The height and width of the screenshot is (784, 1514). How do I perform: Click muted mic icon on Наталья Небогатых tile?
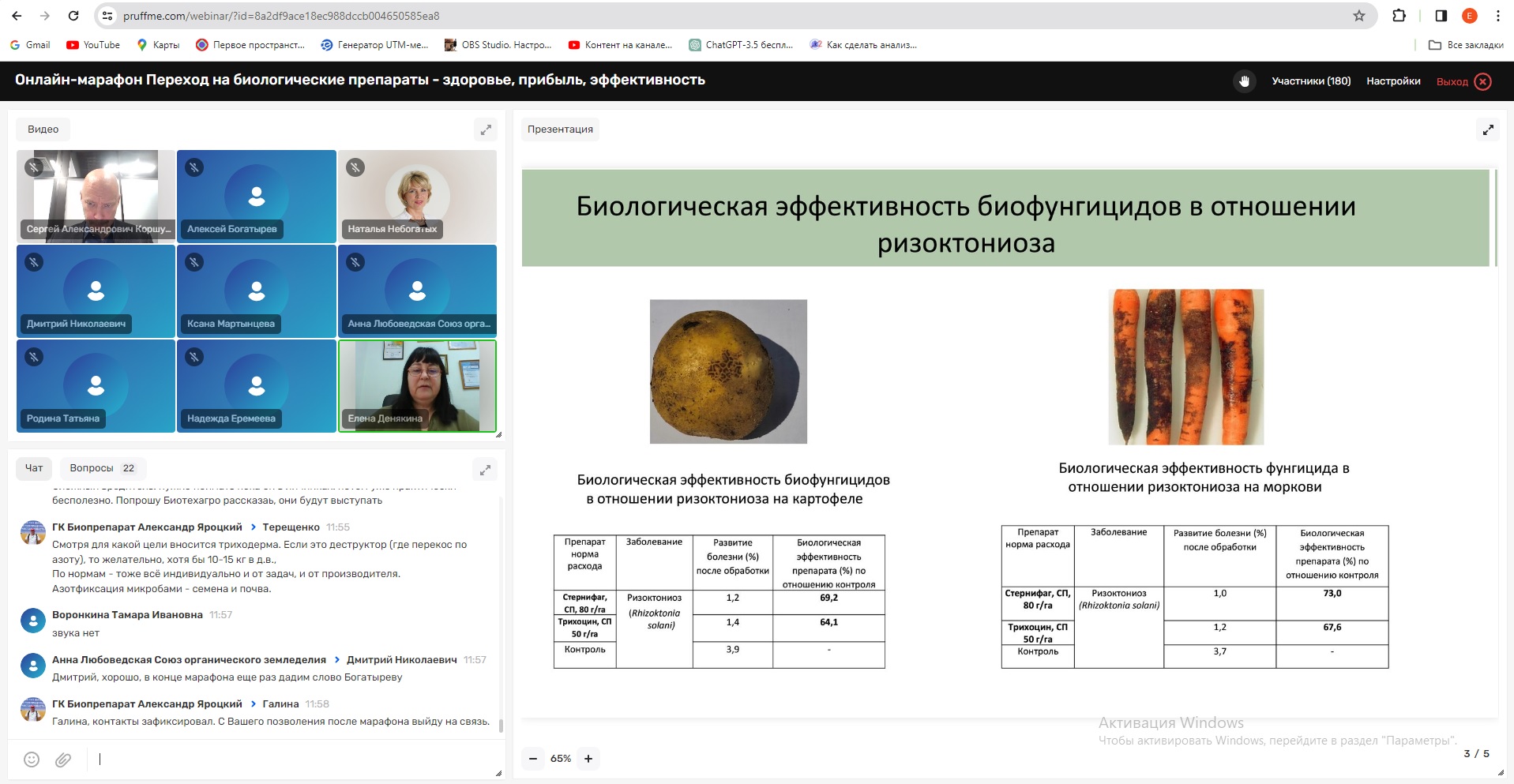[355, 167]
